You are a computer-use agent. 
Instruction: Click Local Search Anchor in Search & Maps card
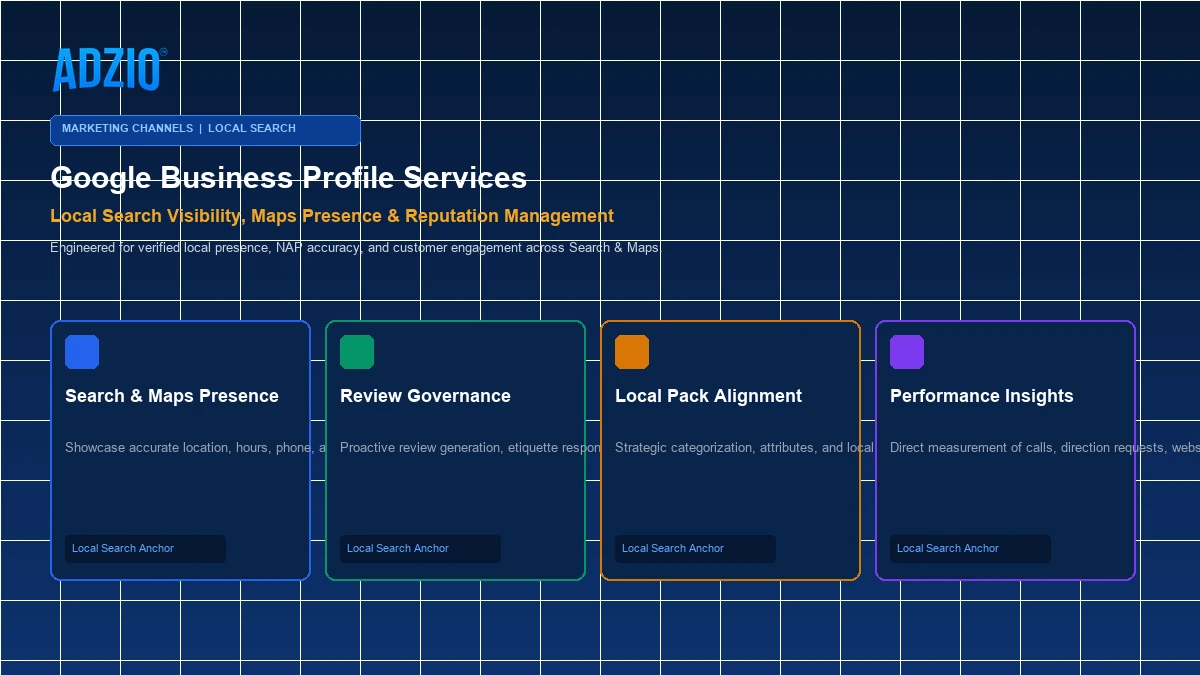coord(145,549)
